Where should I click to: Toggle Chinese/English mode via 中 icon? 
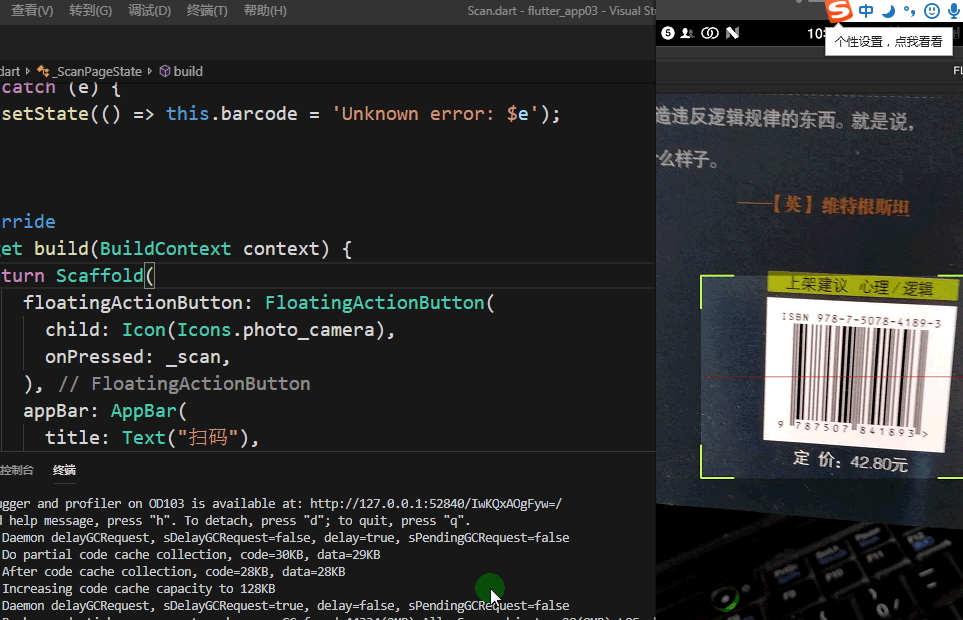coord(866,11)
